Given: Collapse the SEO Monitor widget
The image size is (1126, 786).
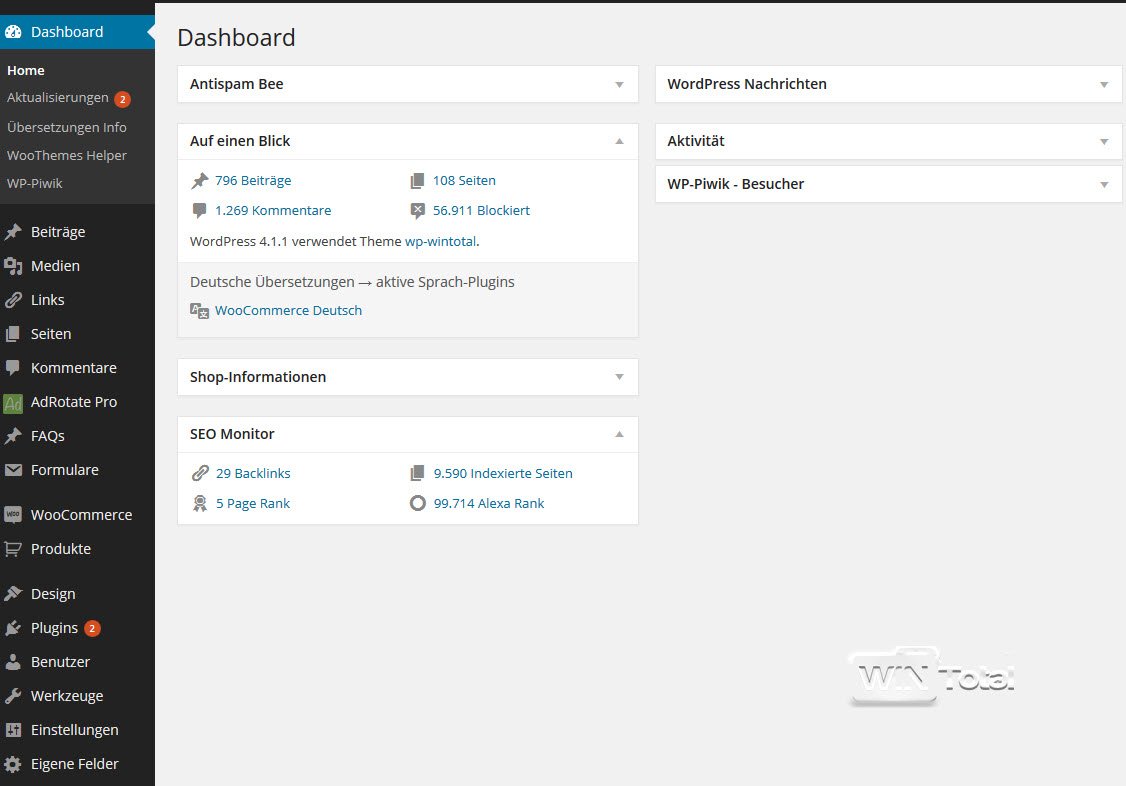Looking at the screenshot, I should 619,434.
